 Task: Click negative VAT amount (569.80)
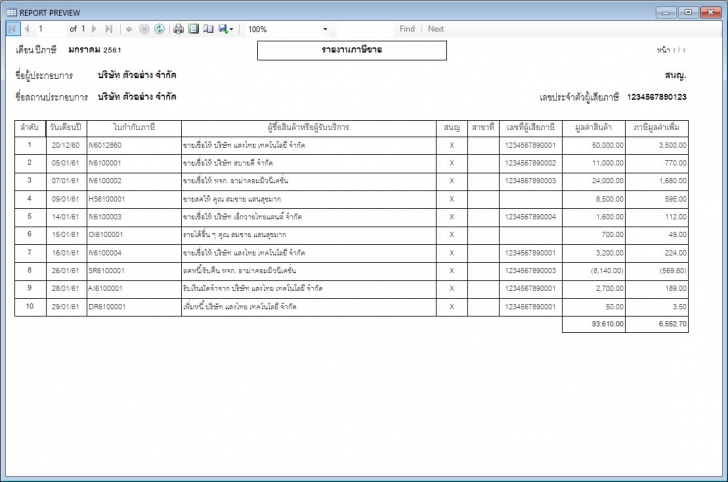click(x=673, y=271)
